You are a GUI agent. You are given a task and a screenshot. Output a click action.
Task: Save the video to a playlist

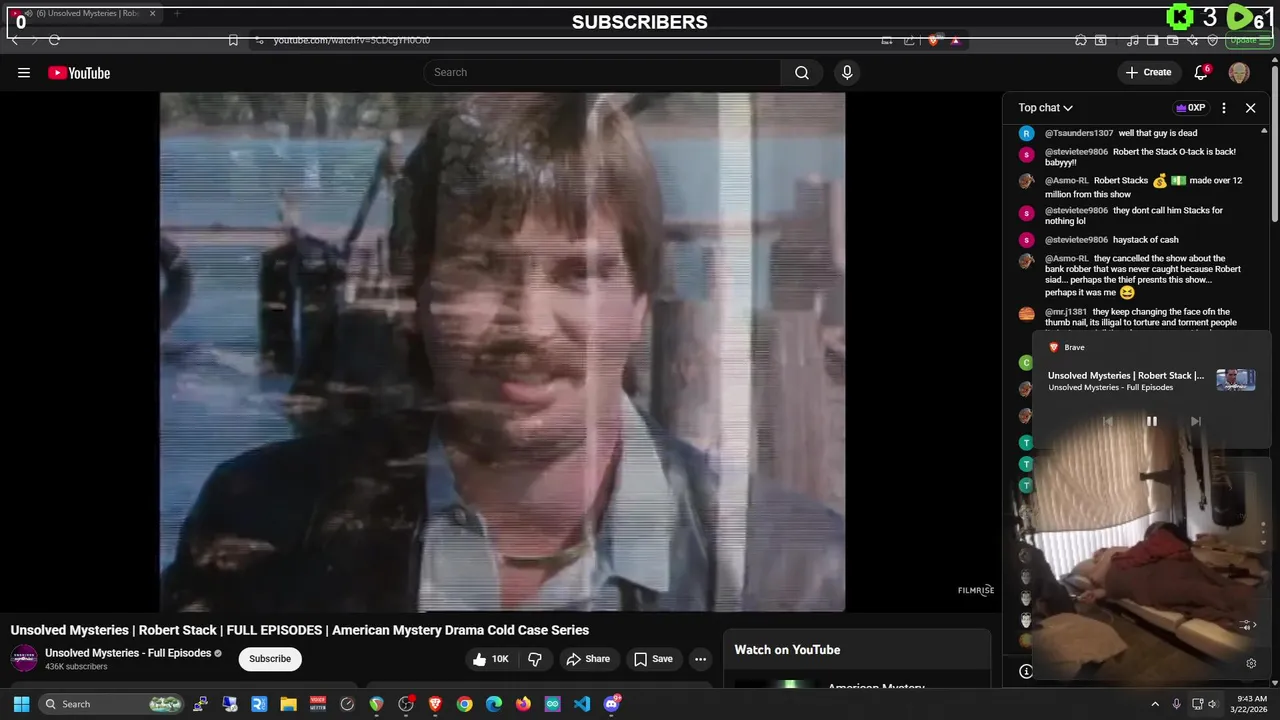coord(653,659)
